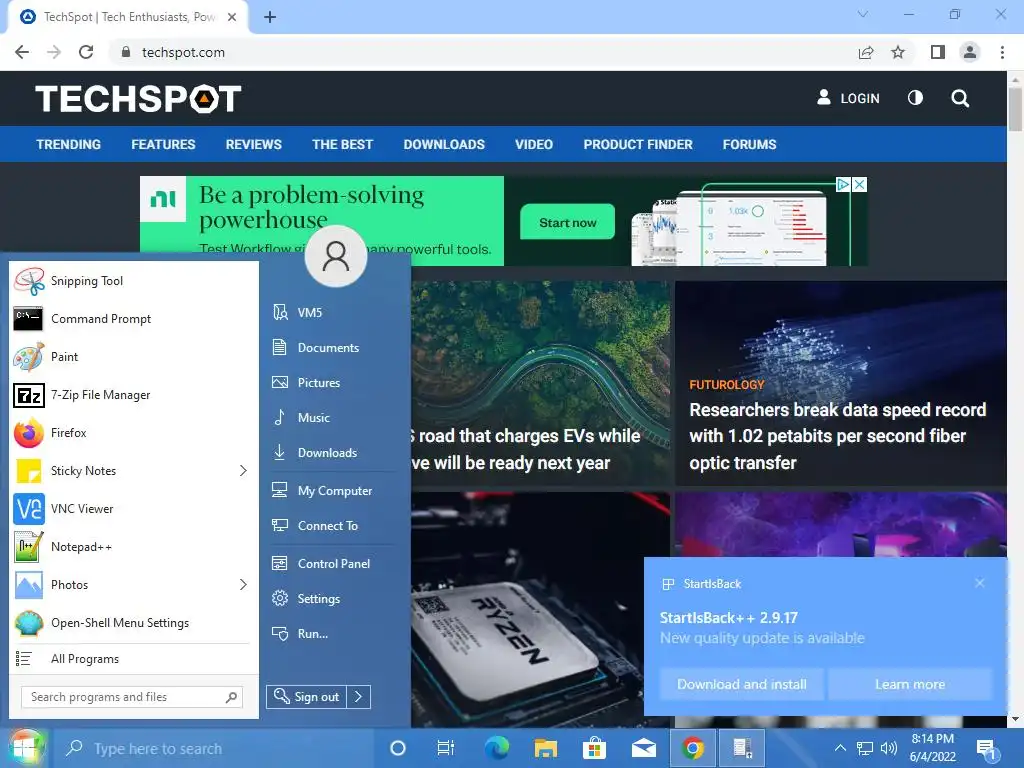Click the techspot.com address bar

pos(483,52)
